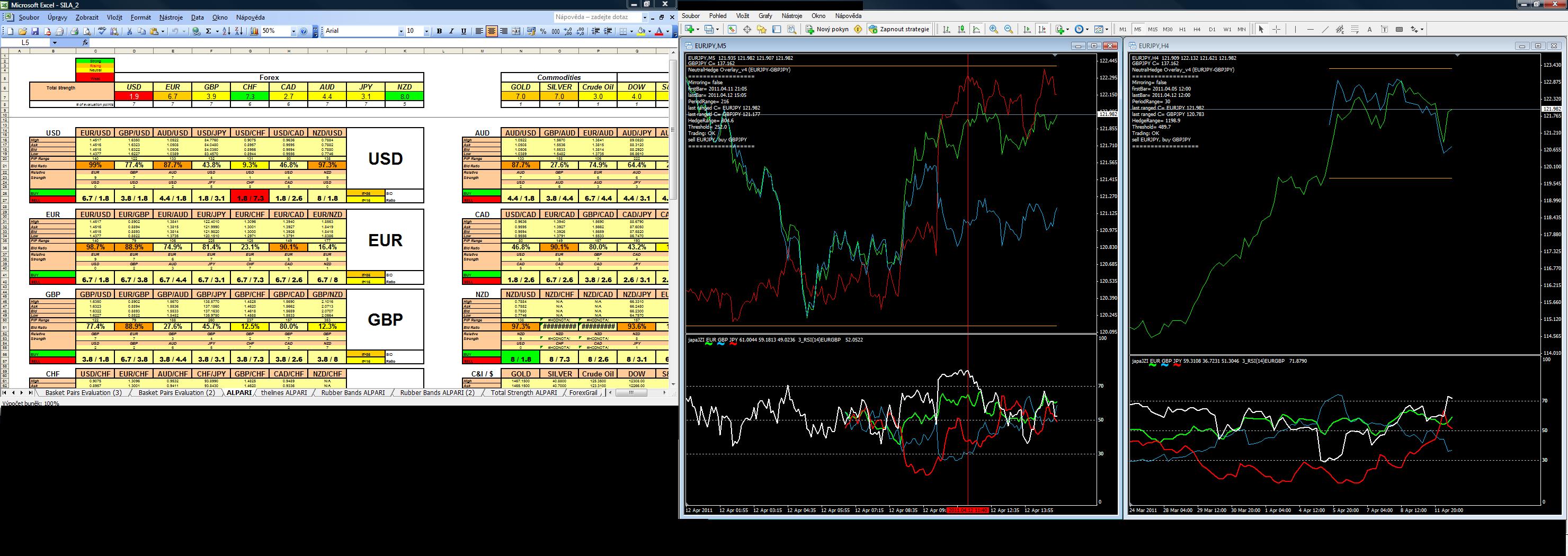Image resolution: width=1568 pixels, height=556 pixels.
Task: Choose the trendline drawing tool
Action: click(1325, 29)
